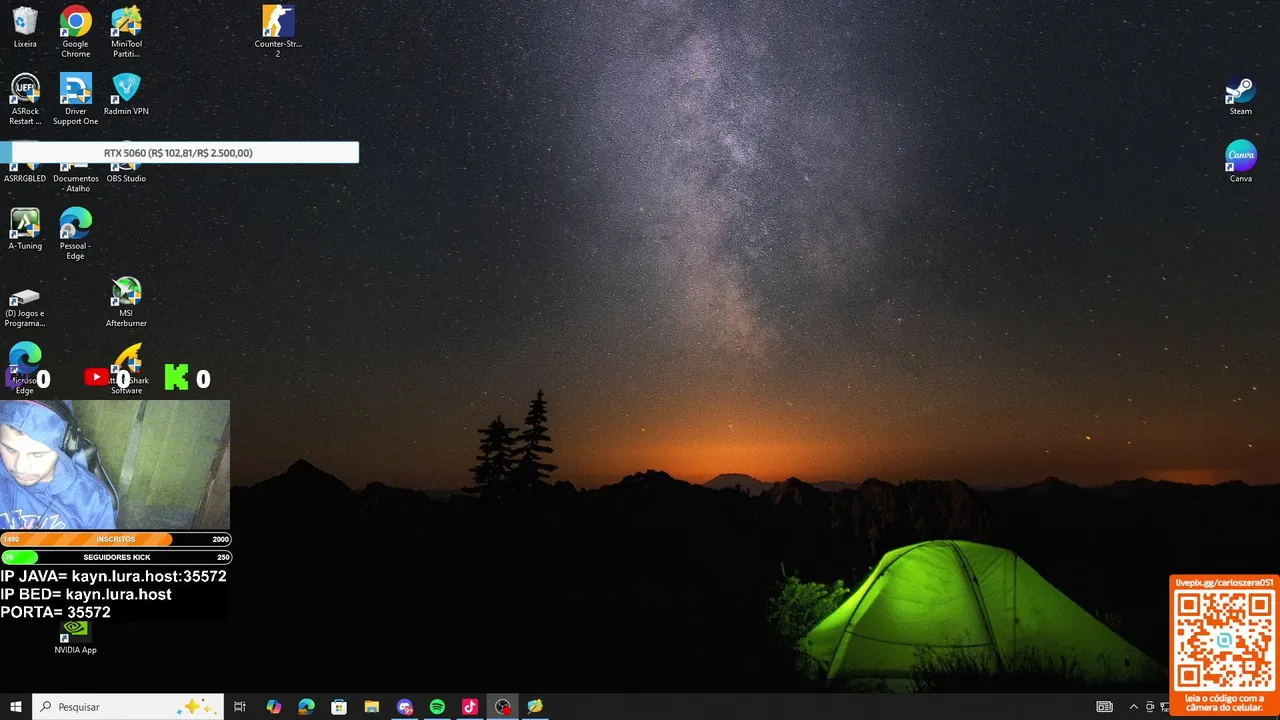Switch to Spotify on the taskbar
The height and width of the screenshot is (720, 1280).
click(x=437, y=707)
